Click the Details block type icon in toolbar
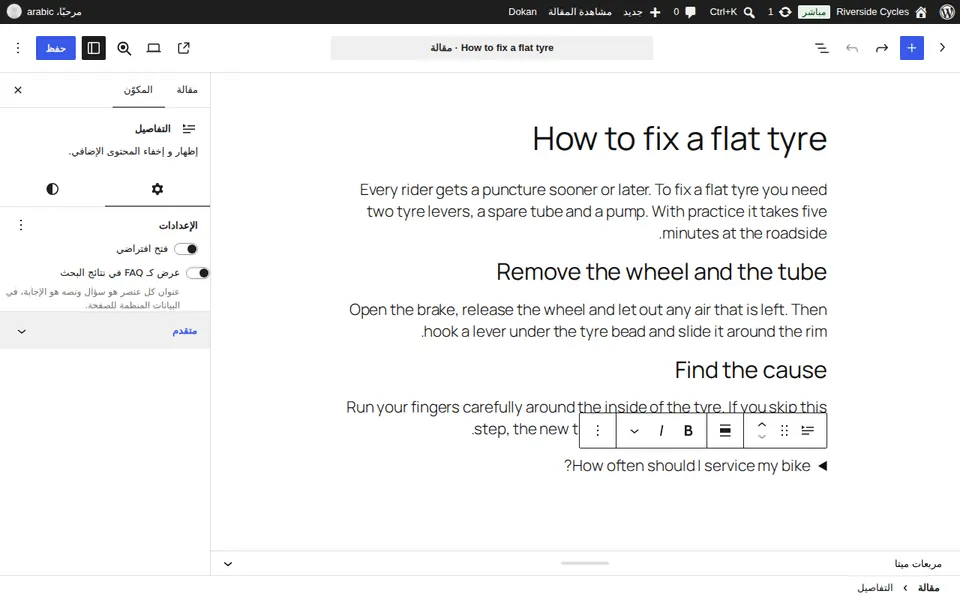The height and width of the screenshot is (600, 960). pos(808,430)
